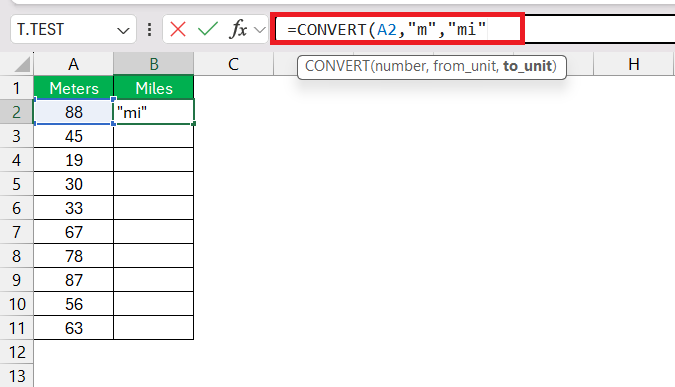The image size is (675, 387).
Task: Click cell containing 45
Action: click(x=74, y=136)
